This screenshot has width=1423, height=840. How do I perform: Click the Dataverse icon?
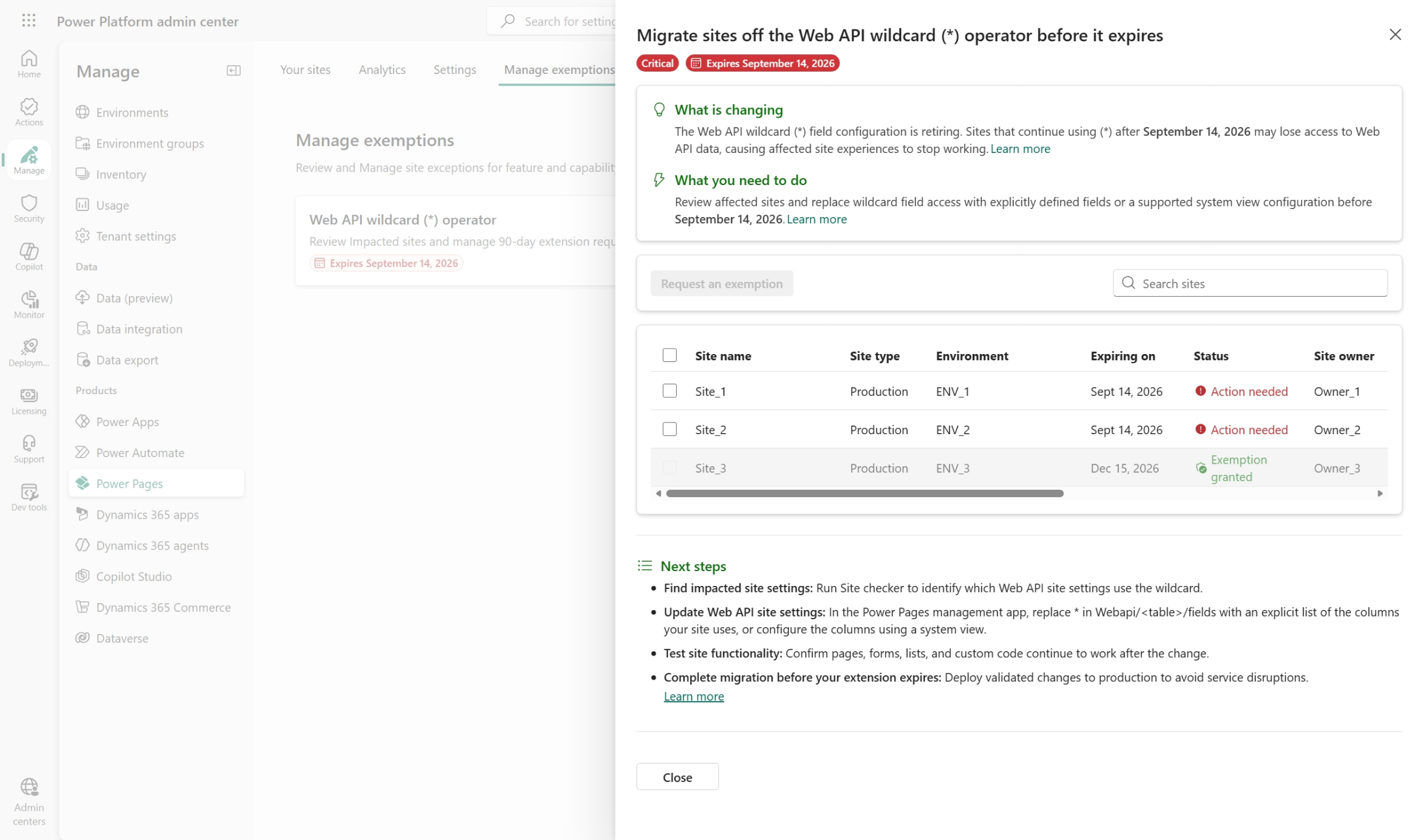click(x=83, y=637)
